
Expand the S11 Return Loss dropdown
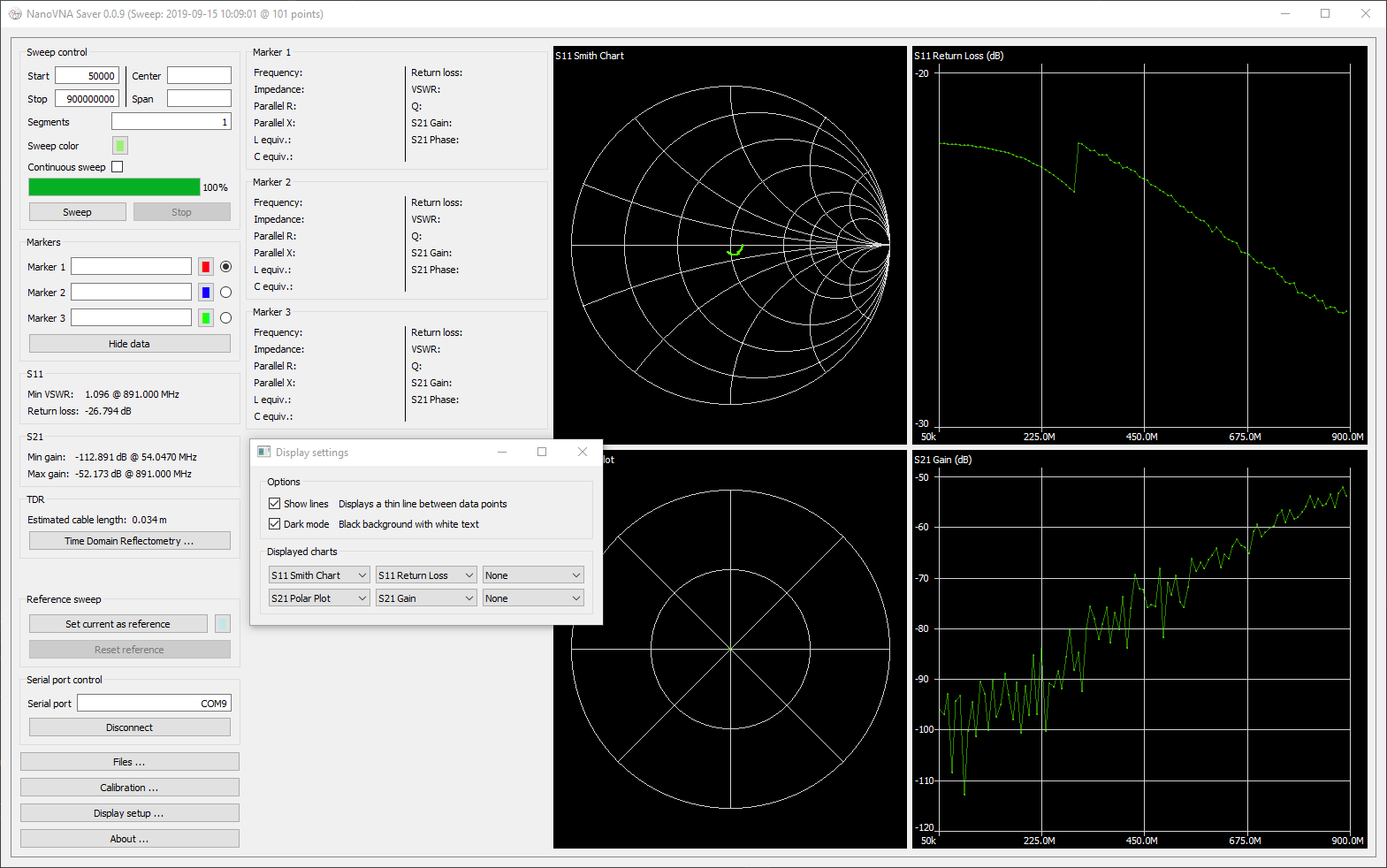click(x=426, y=575)
